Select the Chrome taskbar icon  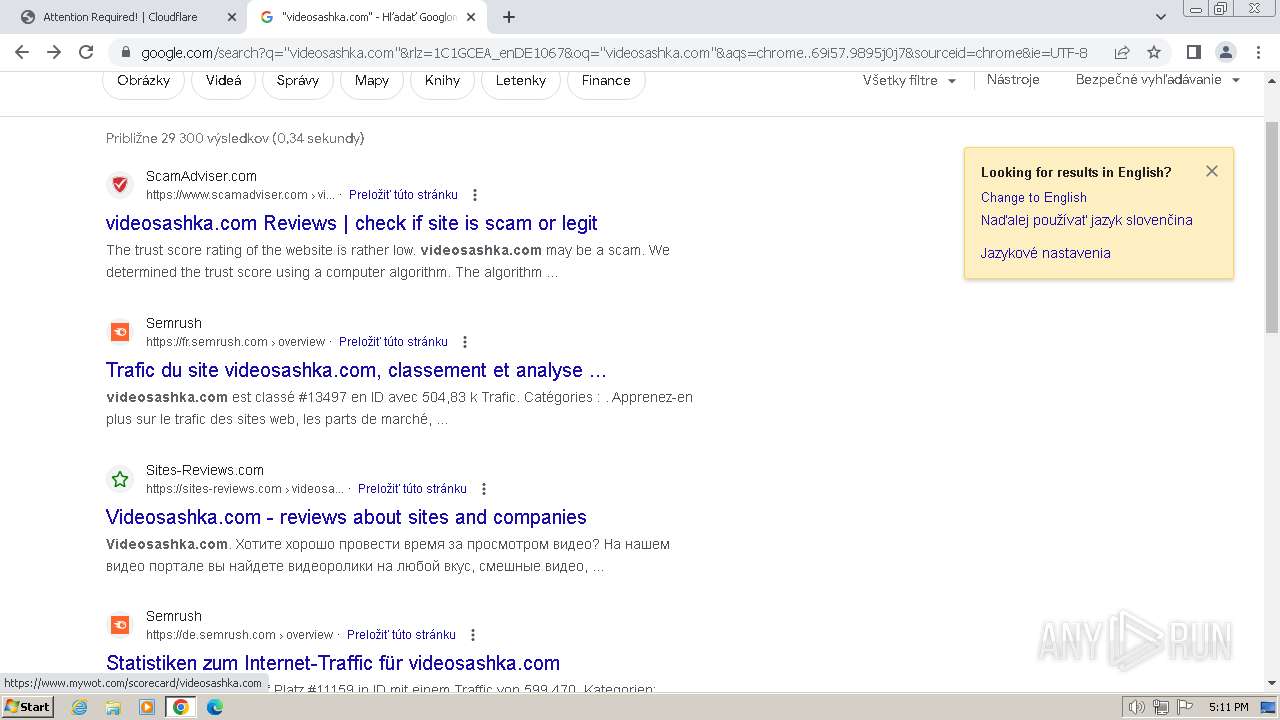(x=181, y=707)
